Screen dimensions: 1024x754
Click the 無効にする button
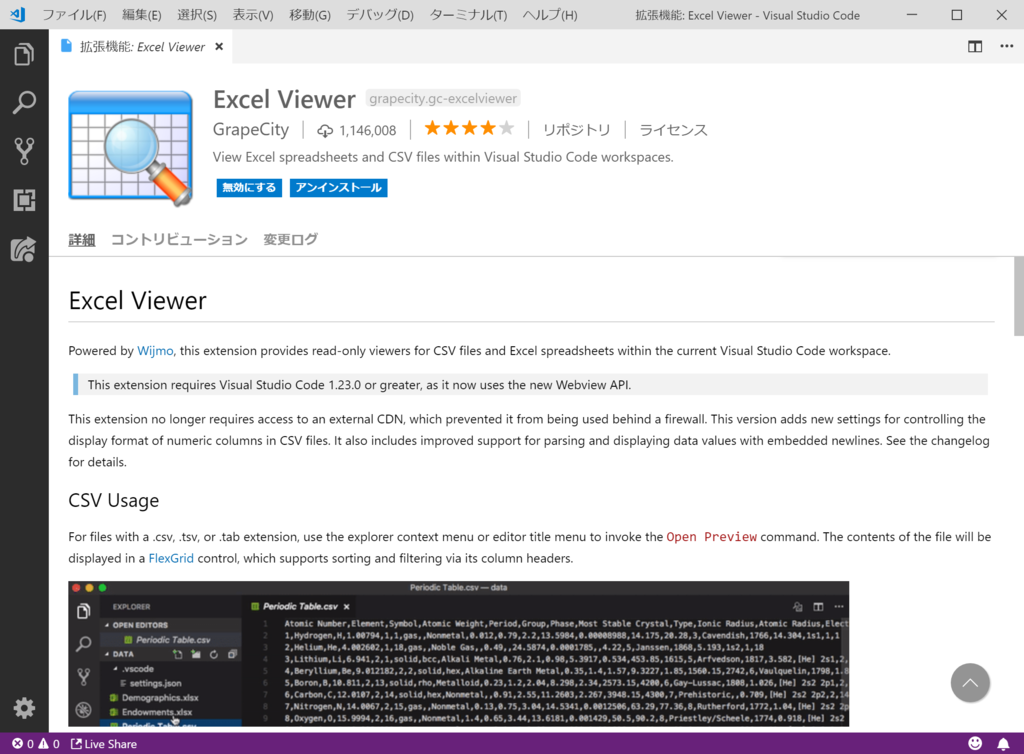pos(249,187)
